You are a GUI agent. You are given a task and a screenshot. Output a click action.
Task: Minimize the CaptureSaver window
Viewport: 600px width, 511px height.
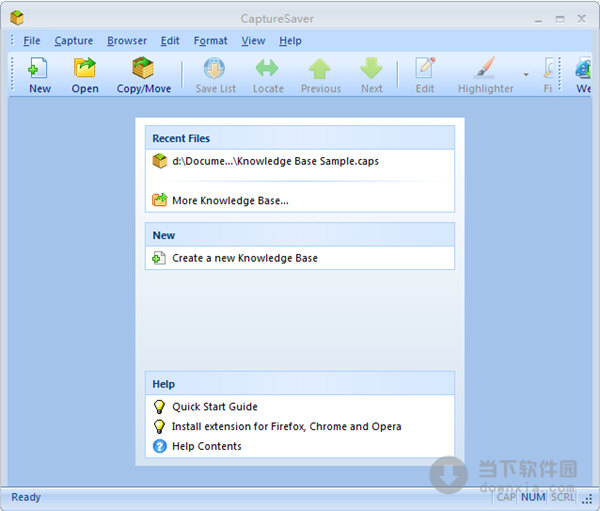click(538, 19)
